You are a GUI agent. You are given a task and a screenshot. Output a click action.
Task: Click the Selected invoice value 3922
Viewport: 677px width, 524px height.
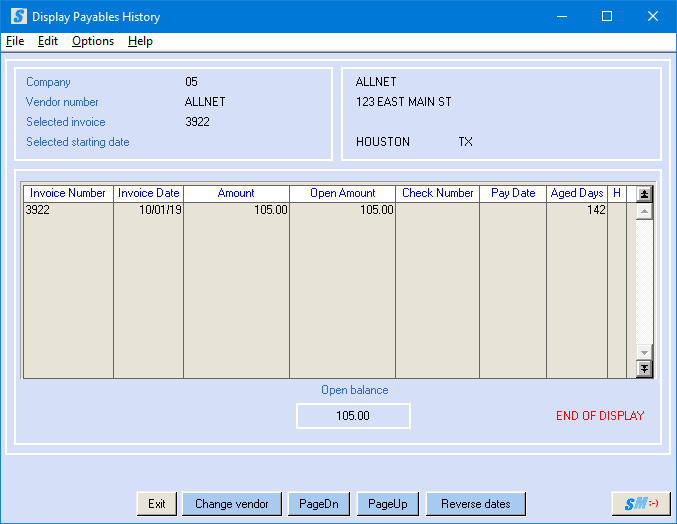coord(197,122)
